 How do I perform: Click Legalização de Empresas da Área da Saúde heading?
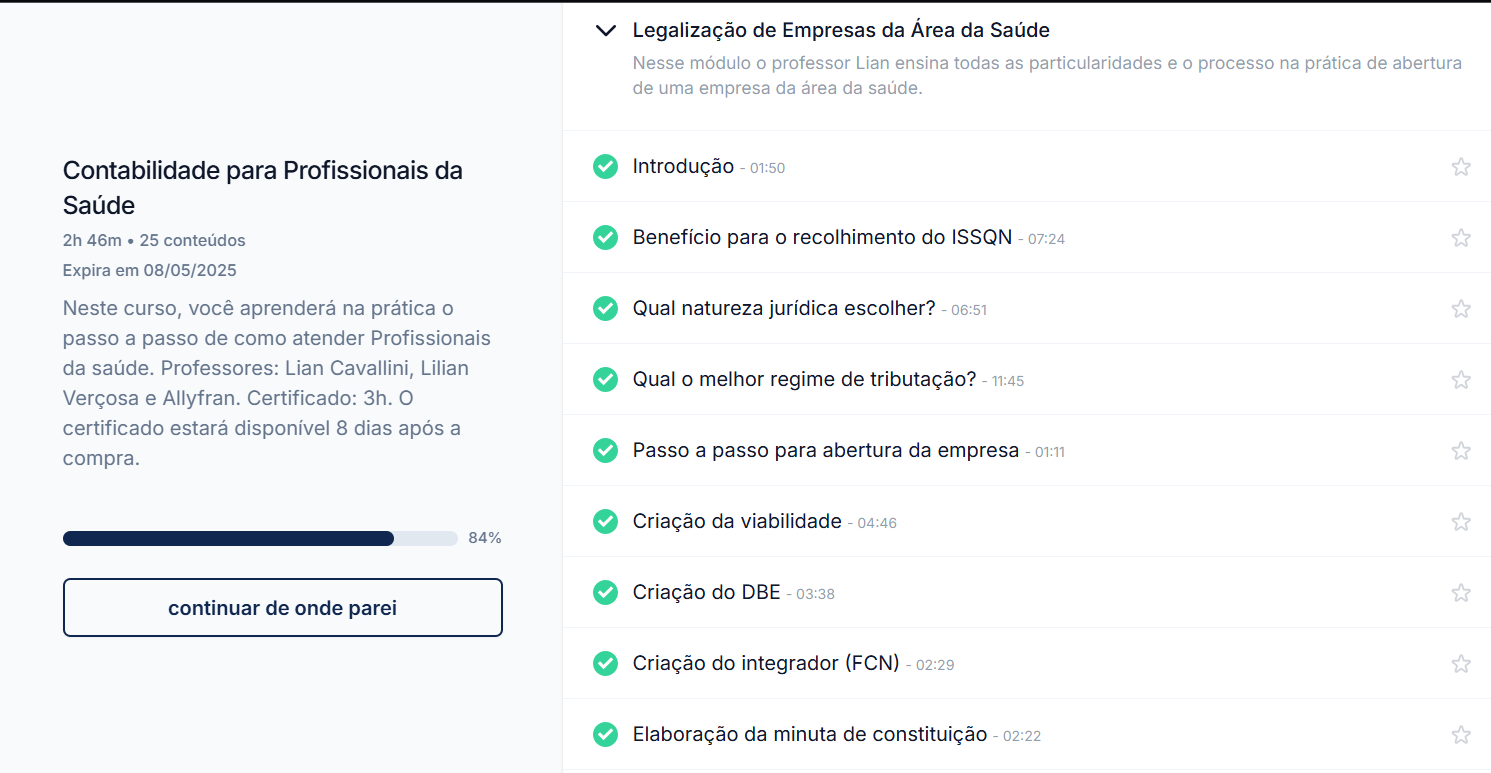[841, 31]
